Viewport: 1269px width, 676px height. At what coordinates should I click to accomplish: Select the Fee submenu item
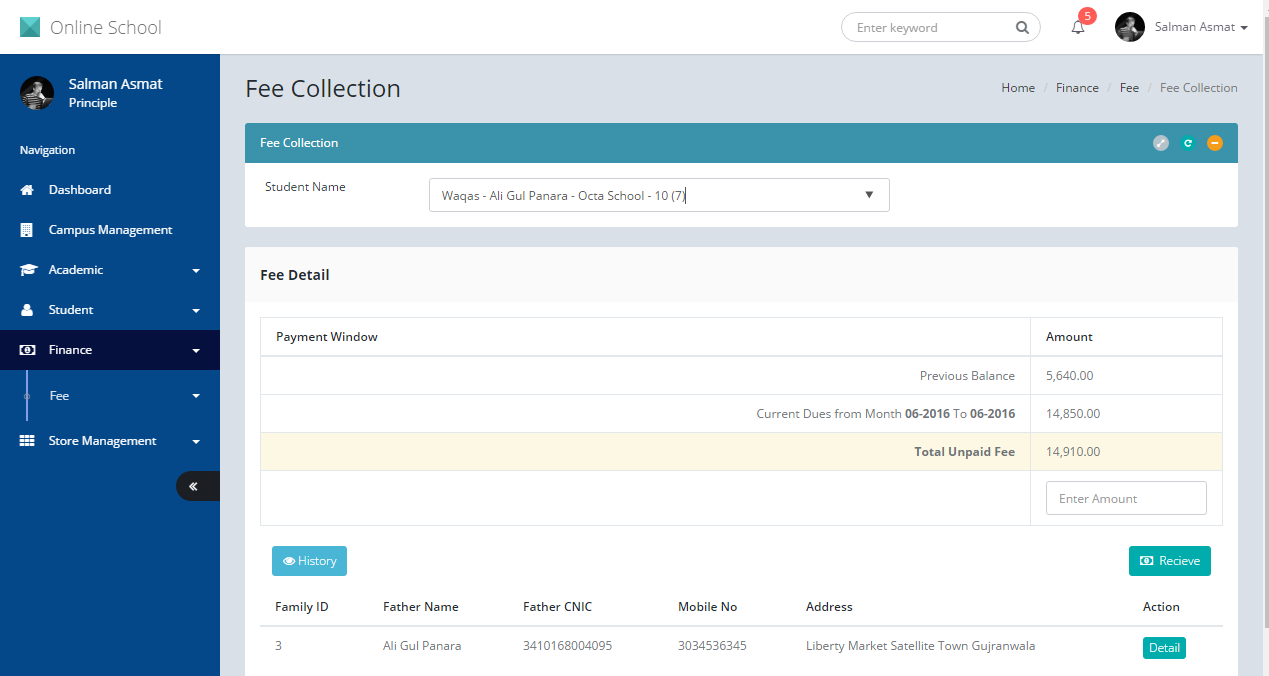60,396
